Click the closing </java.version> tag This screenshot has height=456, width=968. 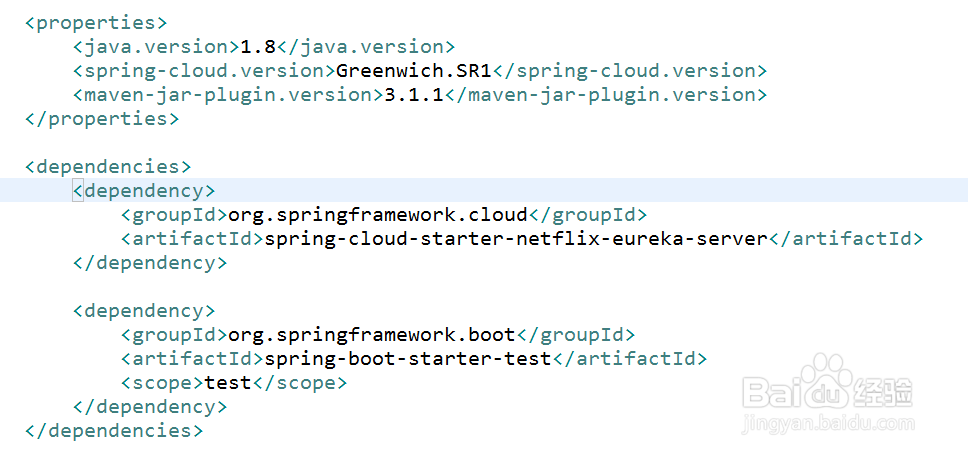click(x=365, y=47)
